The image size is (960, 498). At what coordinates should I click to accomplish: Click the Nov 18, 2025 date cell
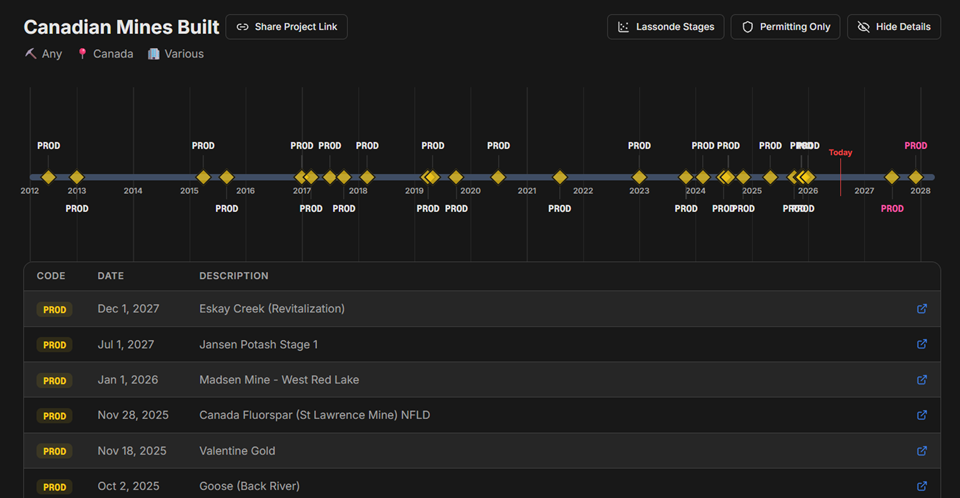click(x=132, y=451)
